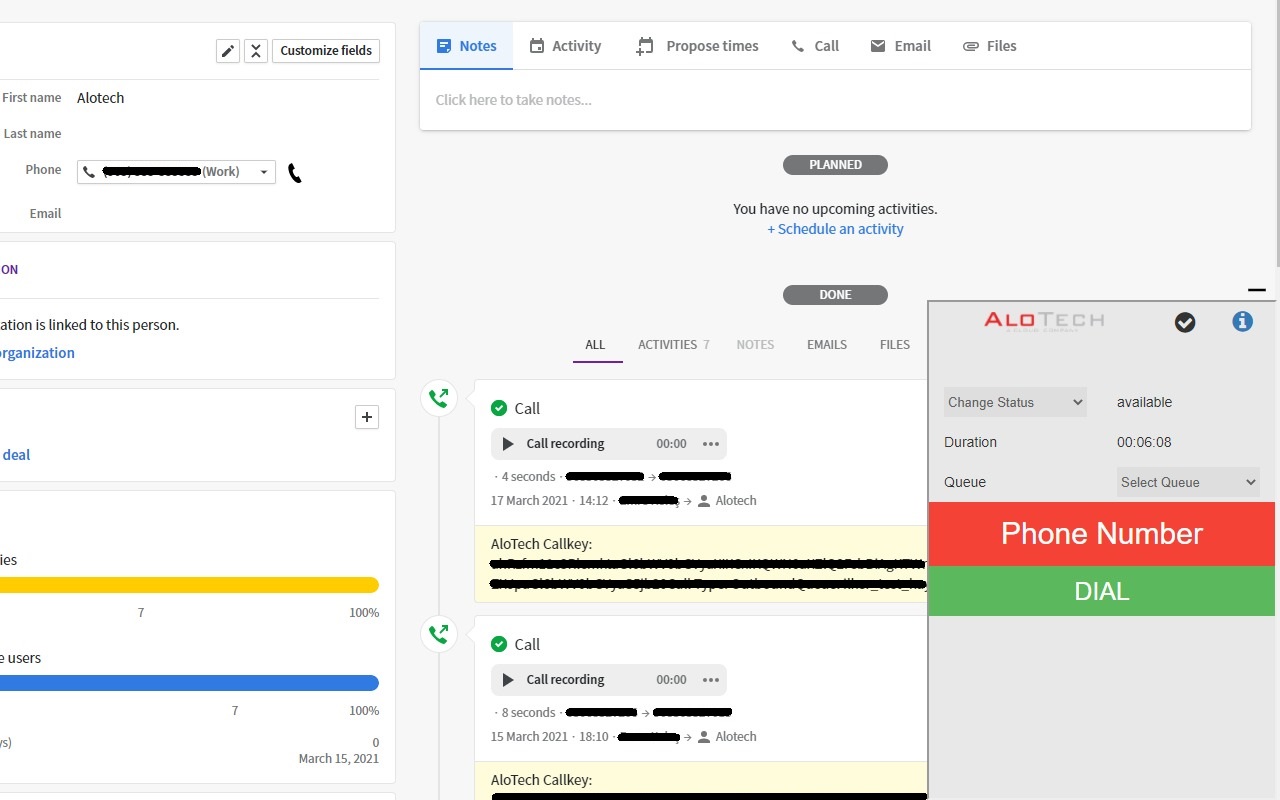Click the DONE section badge

[x=835, y=295]
